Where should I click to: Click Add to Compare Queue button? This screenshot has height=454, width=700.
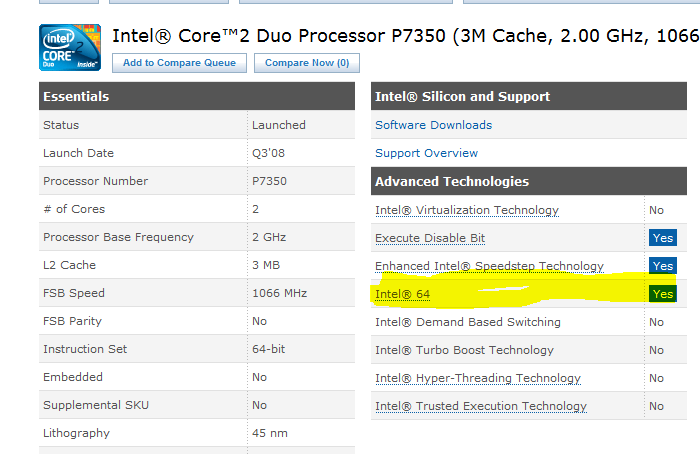[x=180, y=63]
